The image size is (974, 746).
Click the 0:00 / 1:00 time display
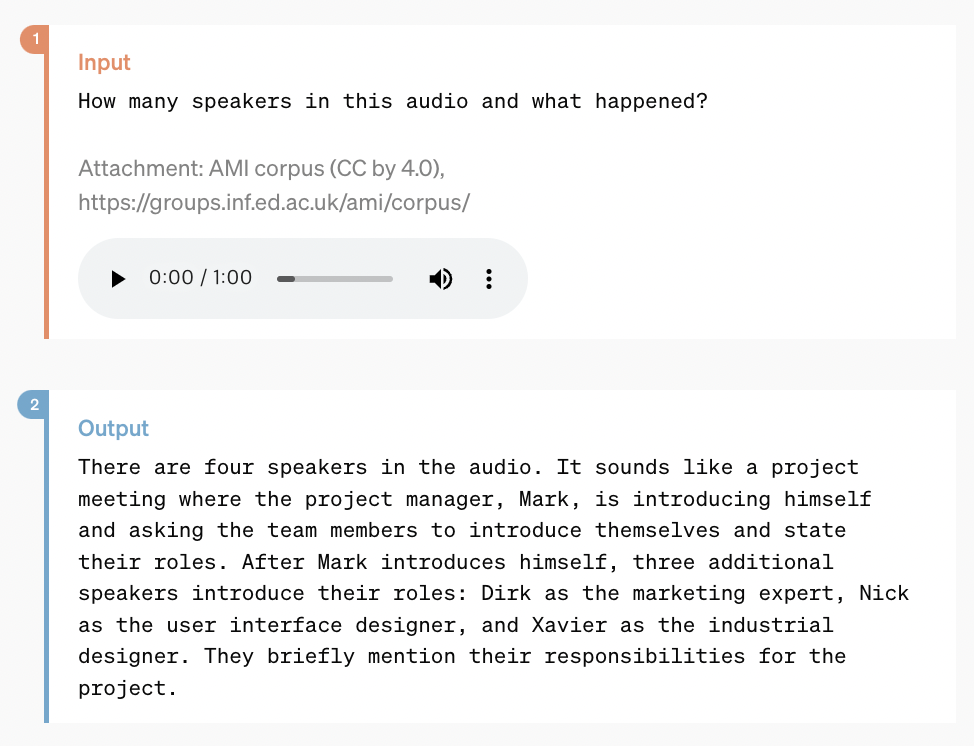tap(200, 278)
